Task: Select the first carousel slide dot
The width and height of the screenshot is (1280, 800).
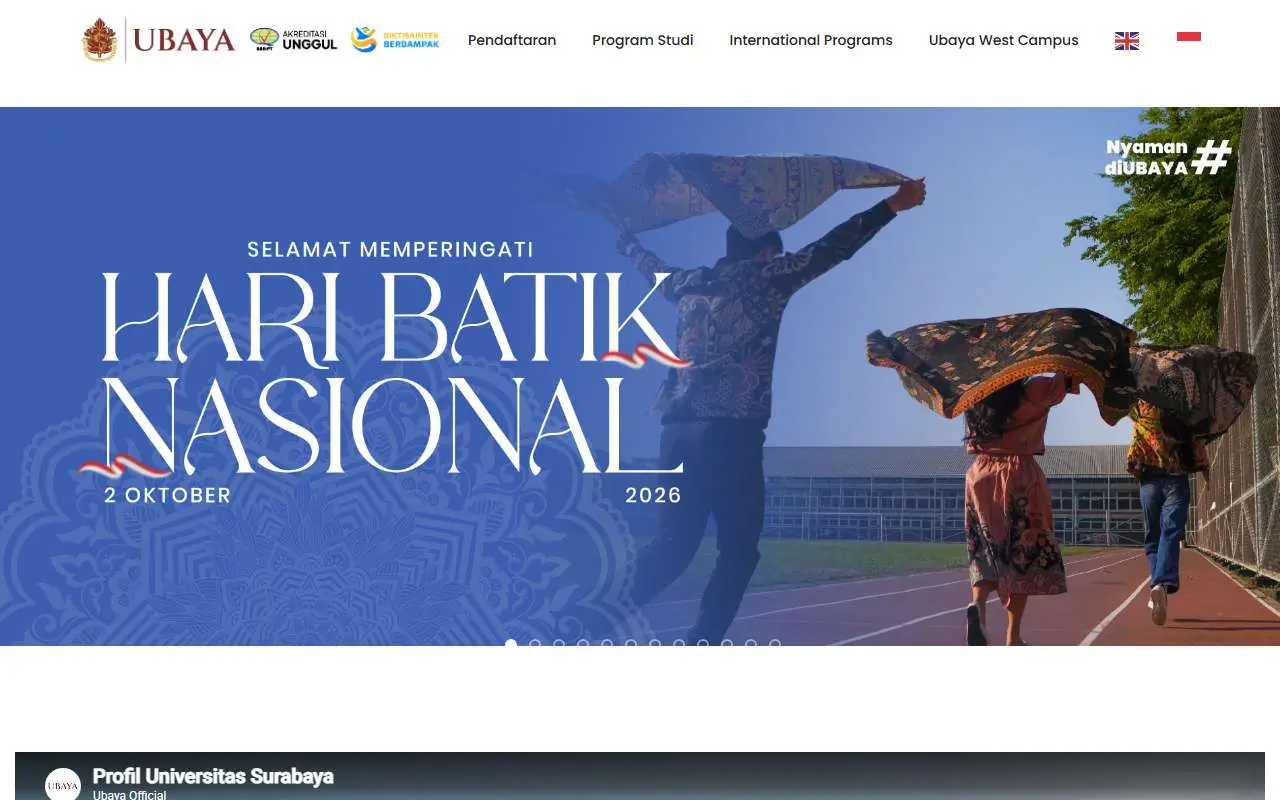Action: point(511,644)
